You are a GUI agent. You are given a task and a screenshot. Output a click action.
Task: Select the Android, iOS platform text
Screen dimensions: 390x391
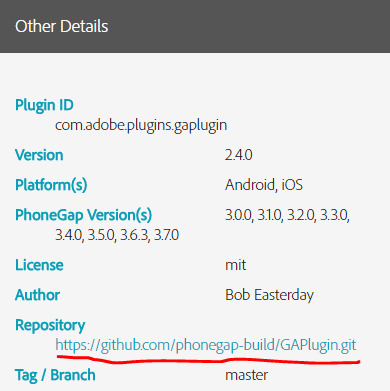point(264,185)
